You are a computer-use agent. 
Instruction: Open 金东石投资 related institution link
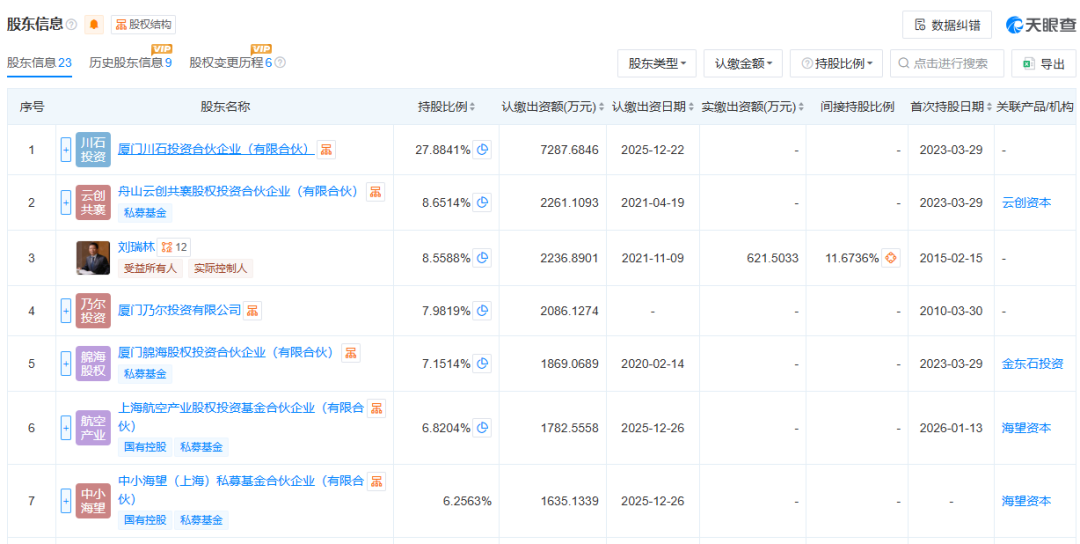click(x=1032, y=363)
